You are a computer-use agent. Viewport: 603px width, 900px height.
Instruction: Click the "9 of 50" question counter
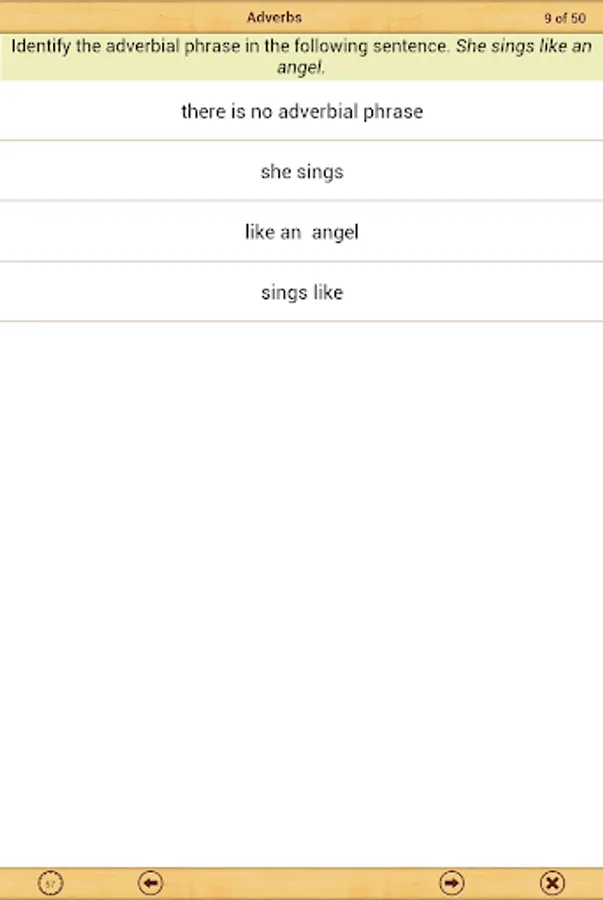point(564,17)
